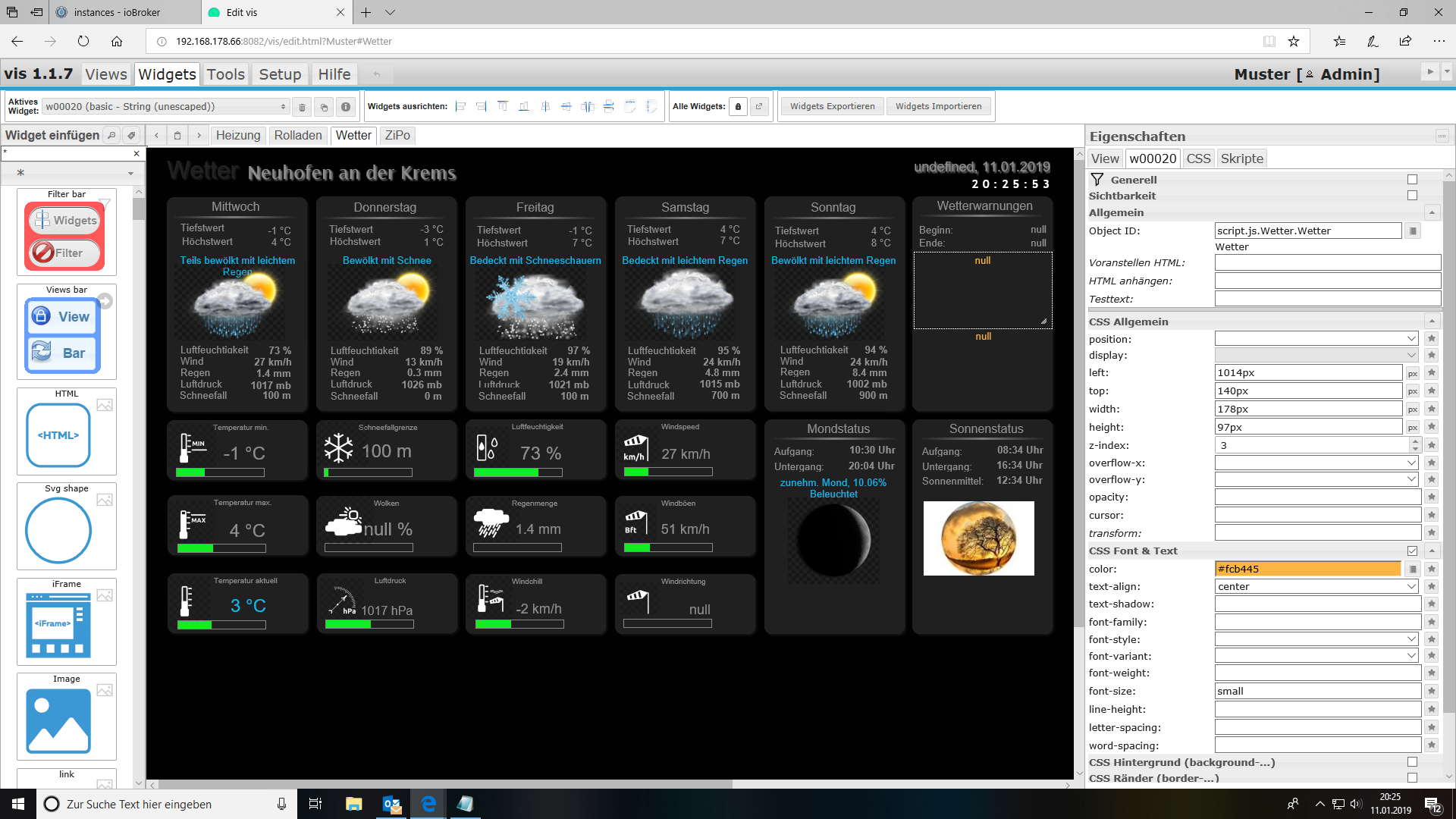Copy the active widget with the duplicate icon
The width and height of the screenshot is (1456, 819).
pos(324,107)
